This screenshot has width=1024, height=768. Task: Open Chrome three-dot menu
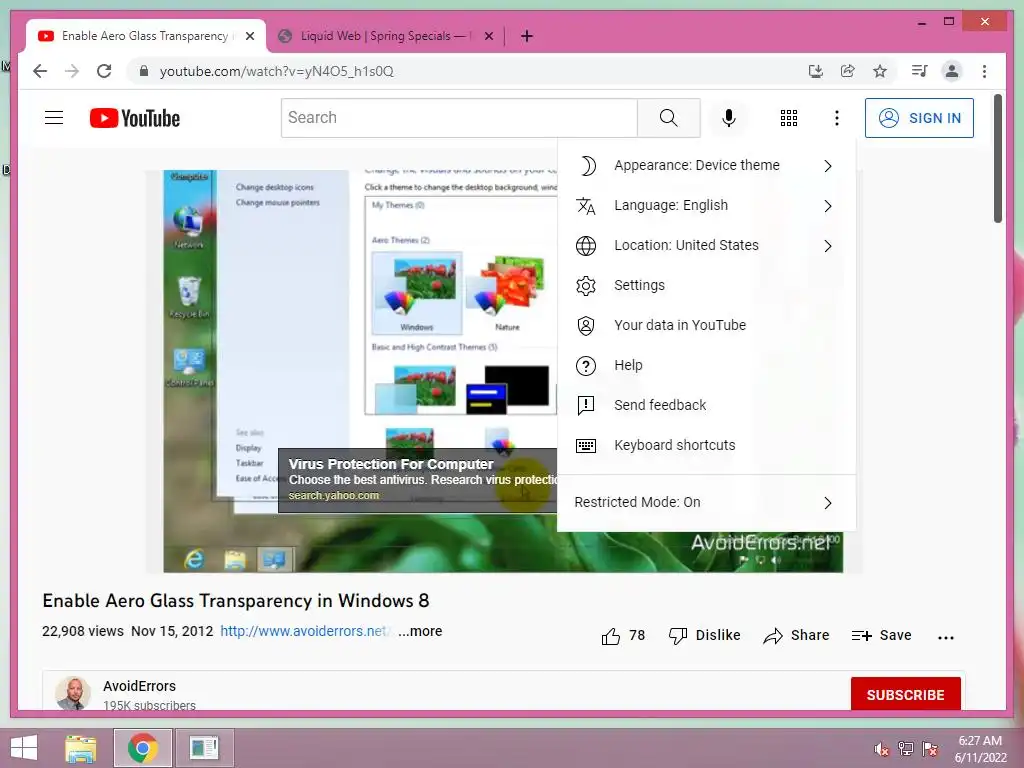point(984,71)
